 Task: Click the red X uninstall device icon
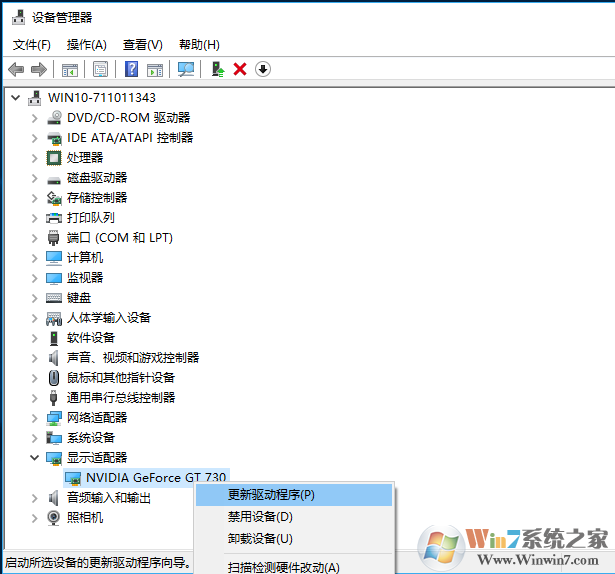tap(240, 69)
